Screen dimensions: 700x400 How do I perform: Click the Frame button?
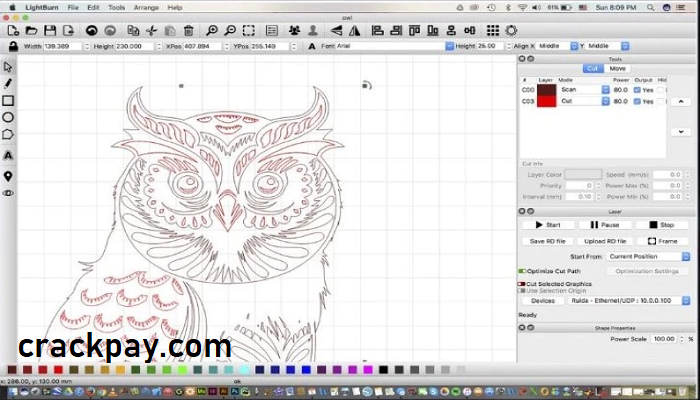pos(662,241)
